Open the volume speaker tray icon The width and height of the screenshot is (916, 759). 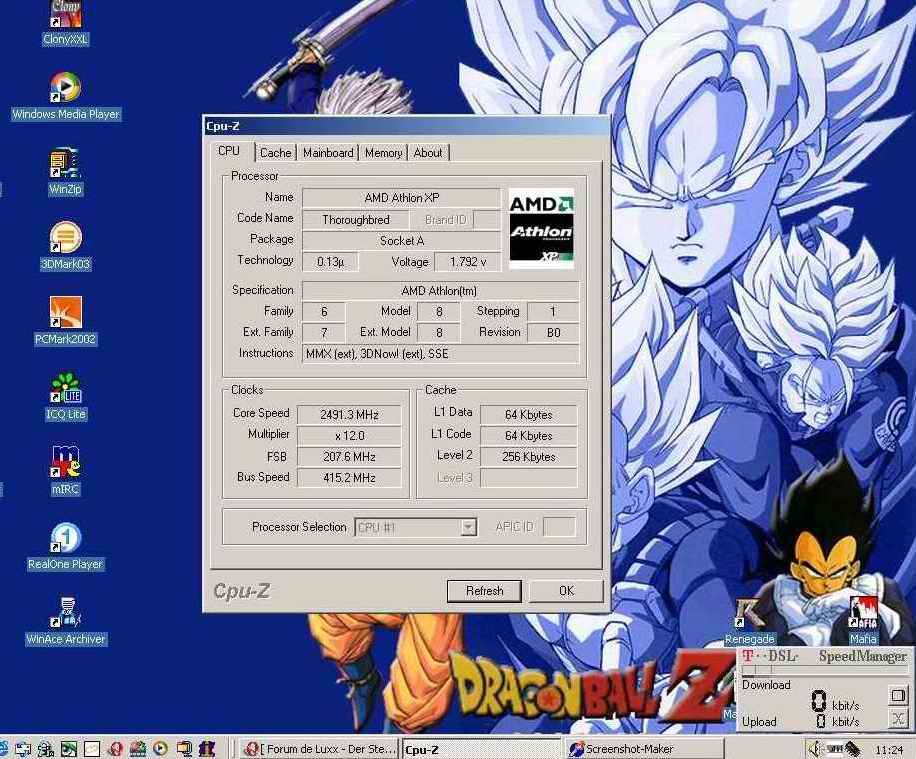pos(814,749)
